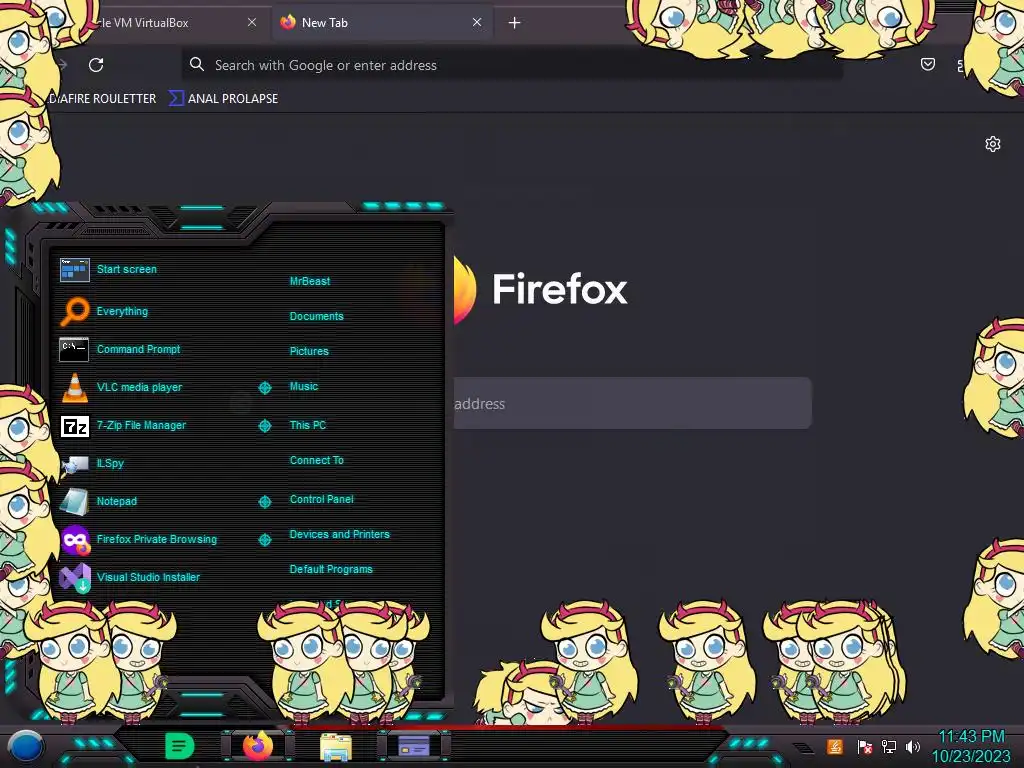
Task: Open ROULETTER bookmark
Action: [x=103, y=99]
